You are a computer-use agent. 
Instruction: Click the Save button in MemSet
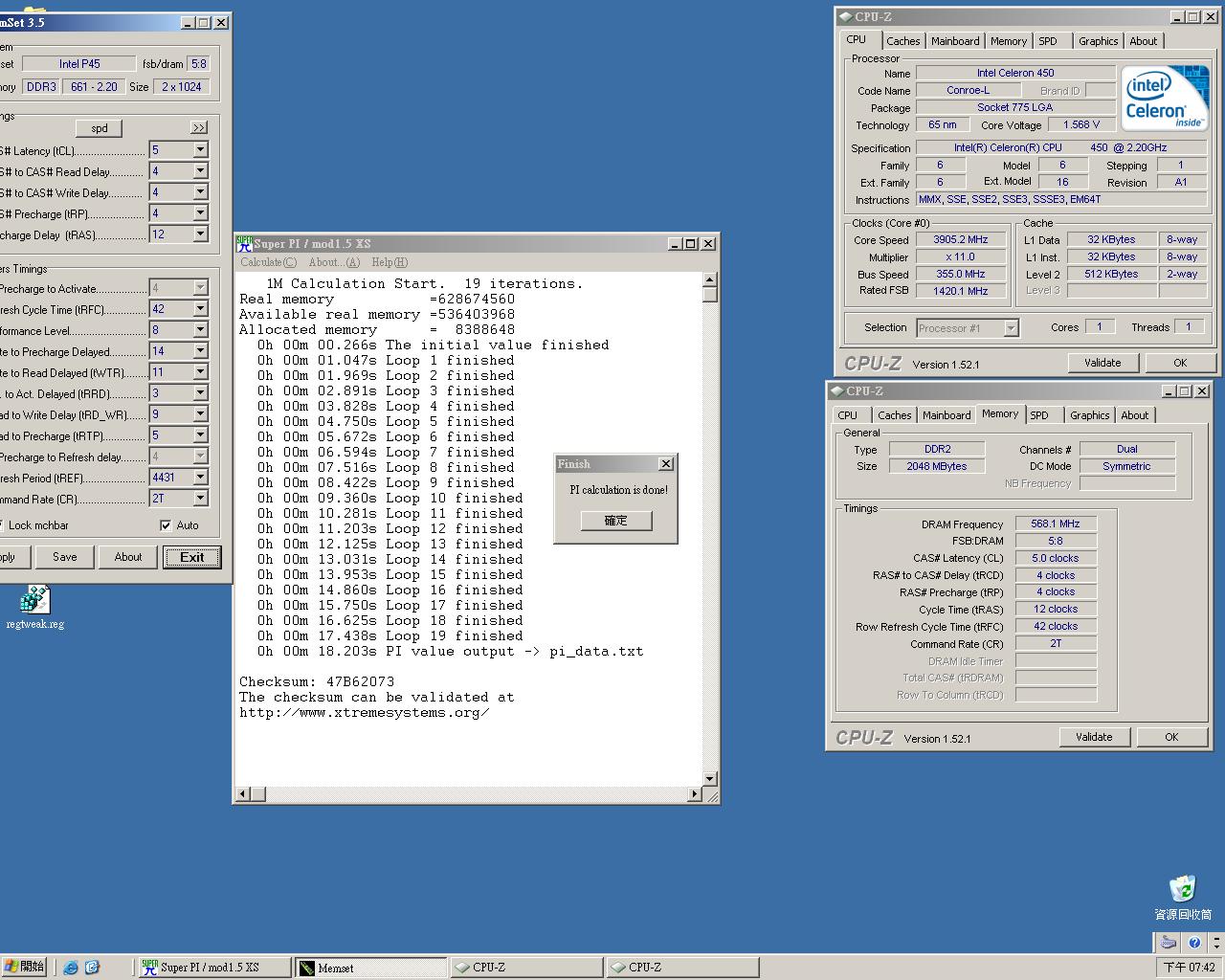[65, 557]
